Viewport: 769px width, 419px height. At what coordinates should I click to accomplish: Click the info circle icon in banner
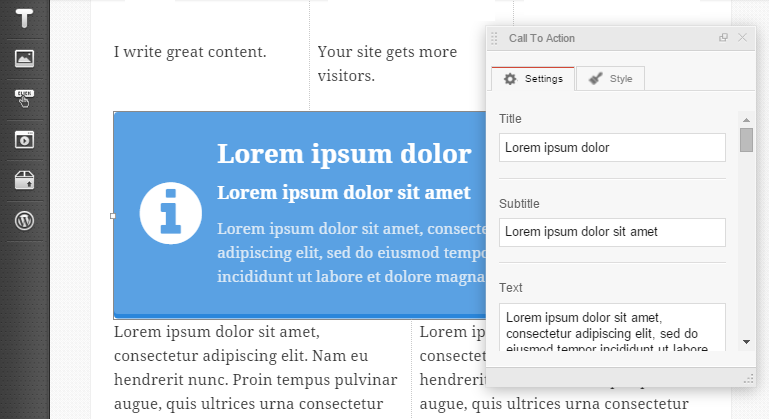point(171,213)
